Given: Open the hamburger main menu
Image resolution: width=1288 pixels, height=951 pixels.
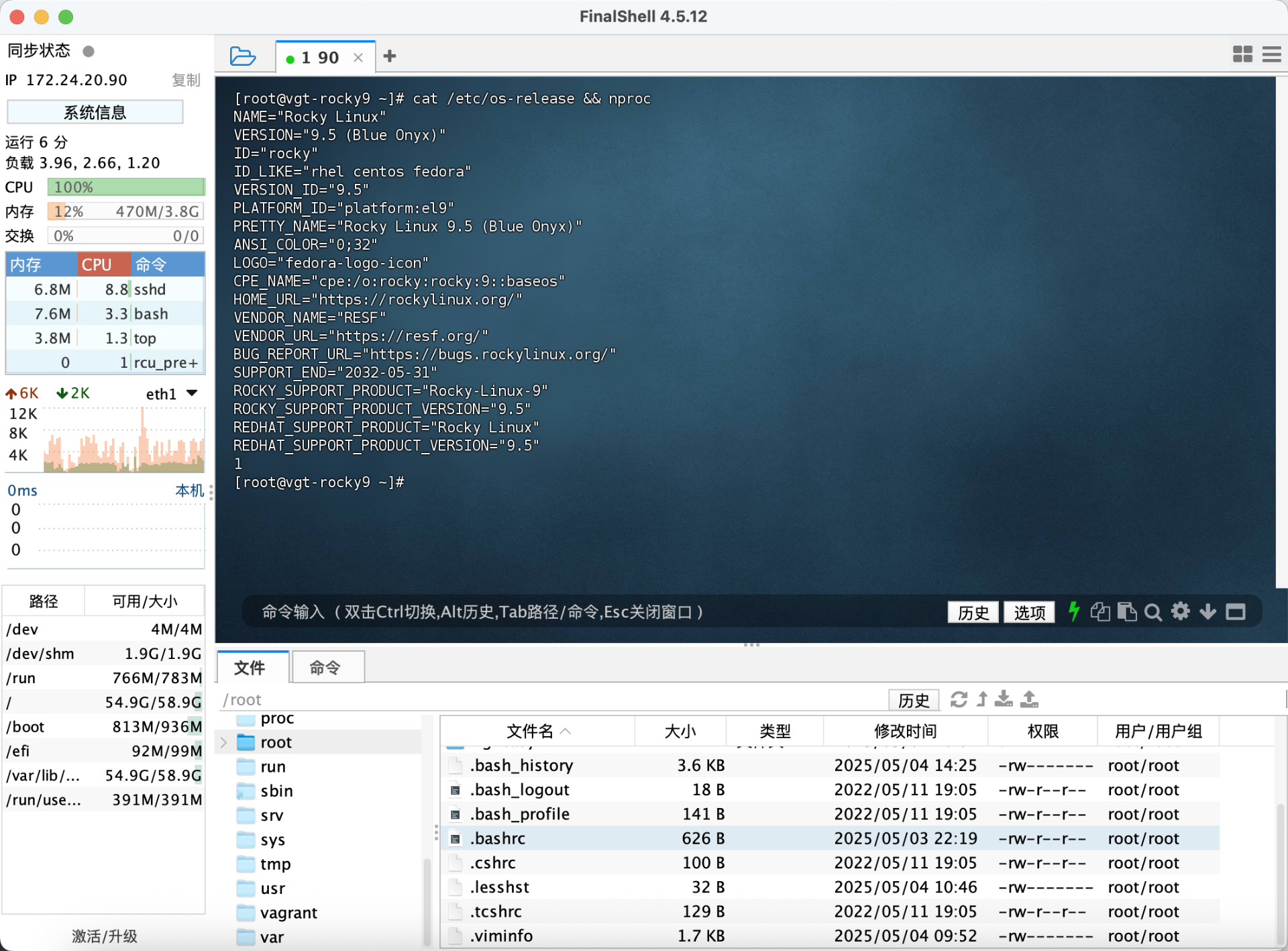Looking at the screenshot, I should point(1271,54).
